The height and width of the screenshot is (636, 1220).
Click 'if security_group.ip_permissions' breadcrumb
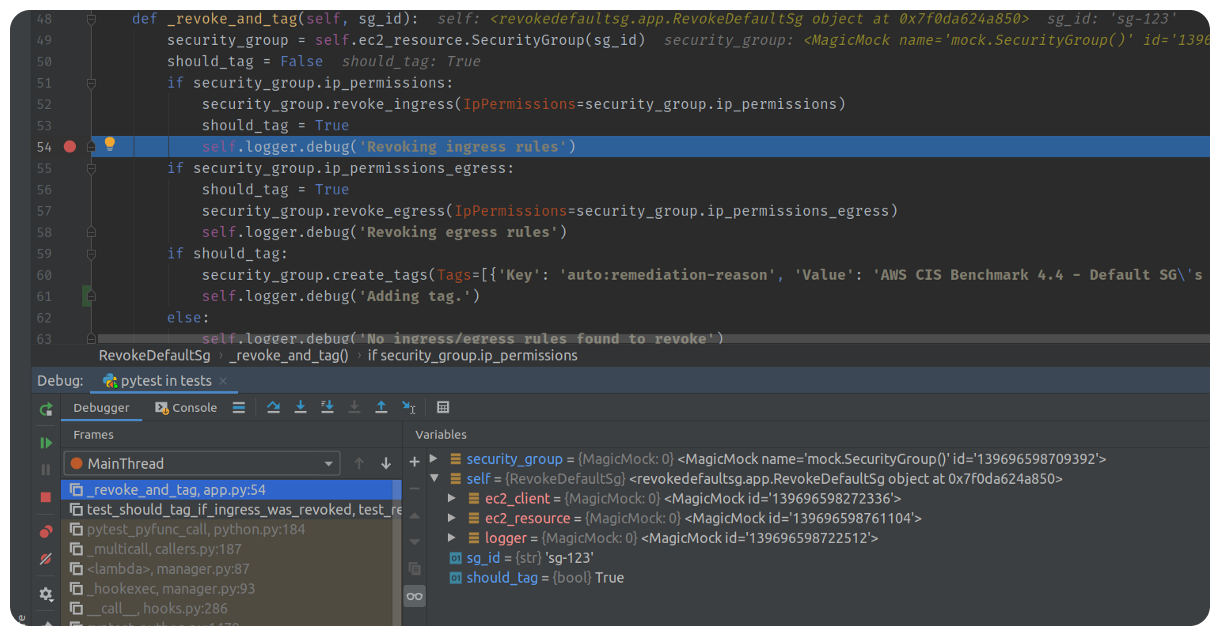coord(473,355)
